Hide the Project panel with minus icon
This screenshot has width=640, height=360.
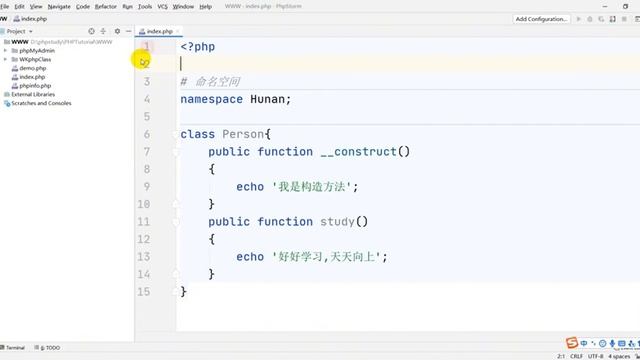click(x=129, y=31)
